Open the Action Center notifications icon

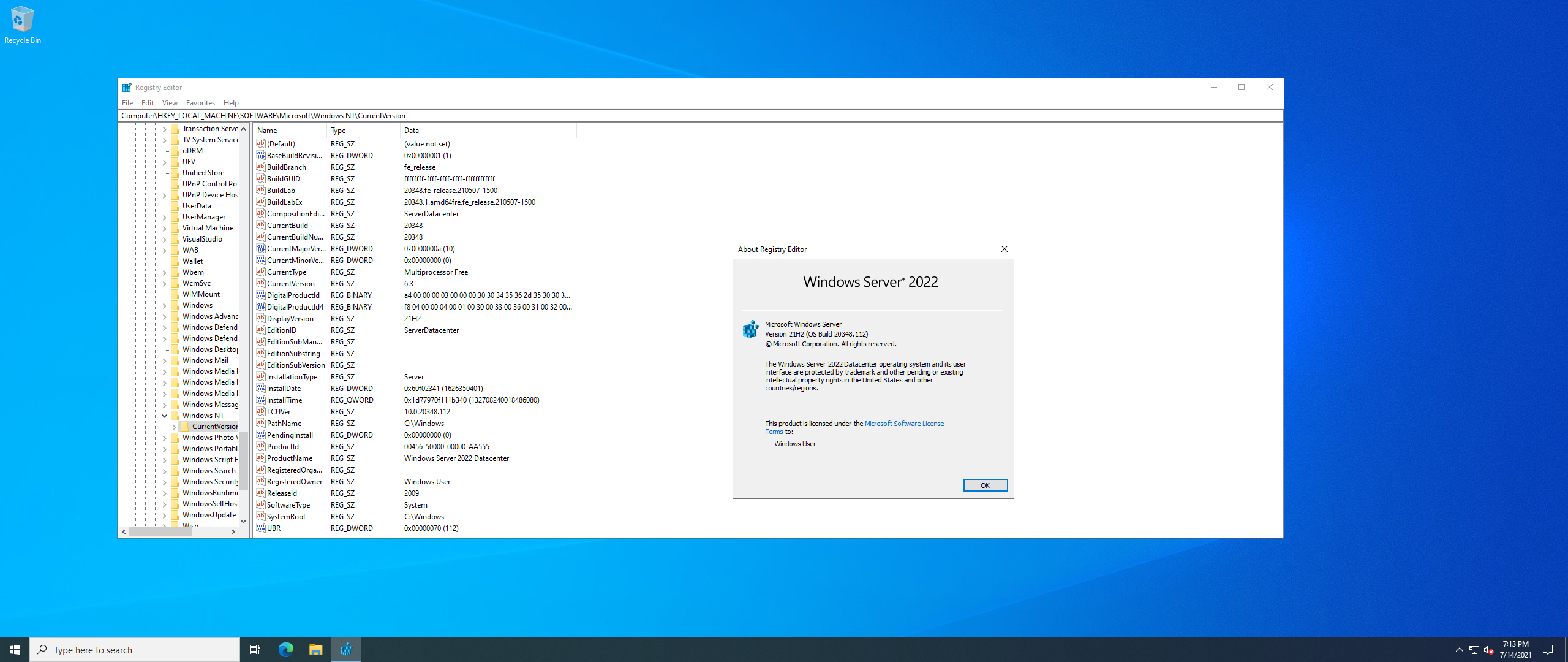[x=1548, y=650]
